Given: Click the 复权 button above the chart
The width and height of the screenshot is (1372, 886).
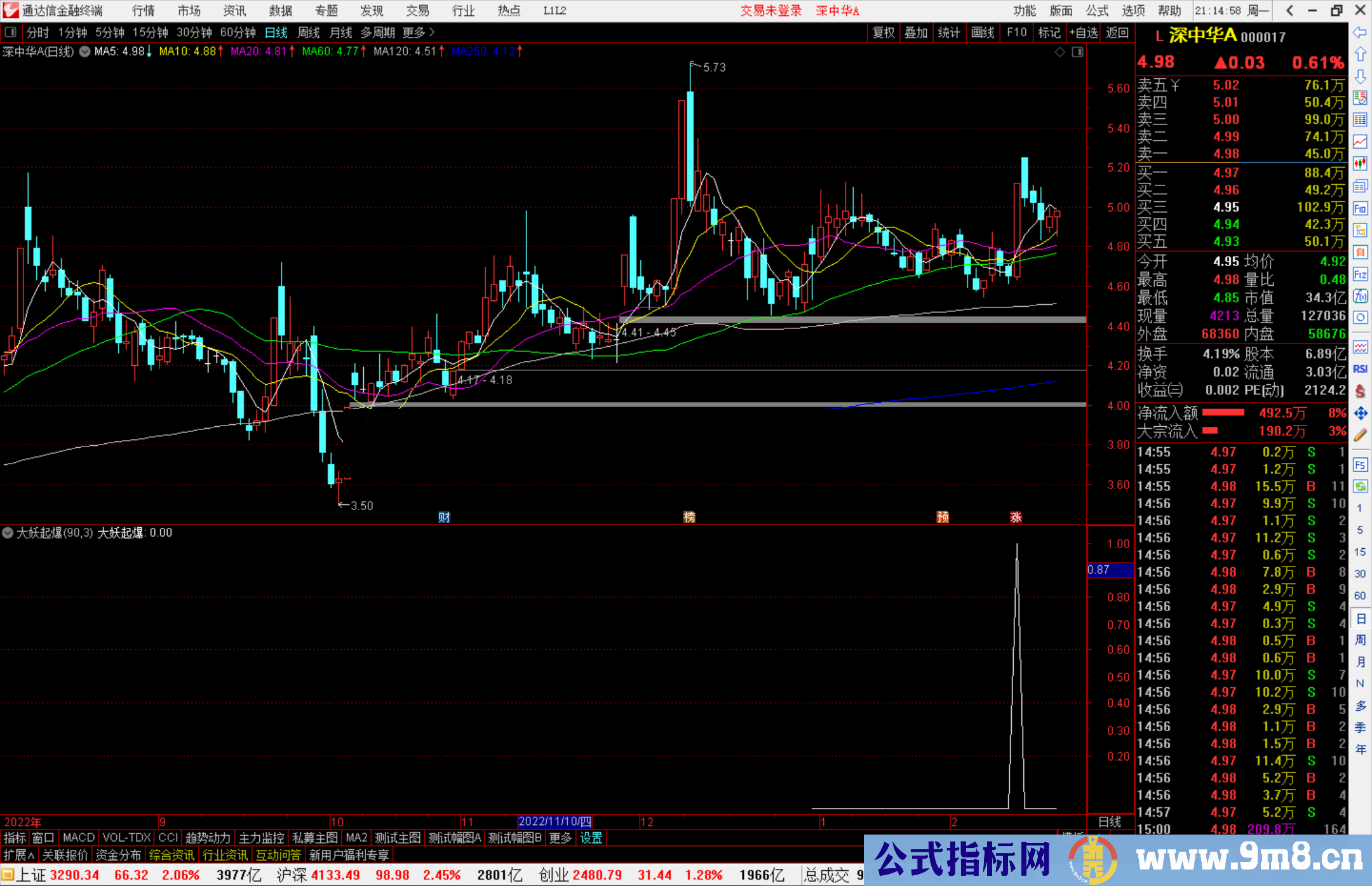Looking at the screenshot, I should click(x=884, y=32).
